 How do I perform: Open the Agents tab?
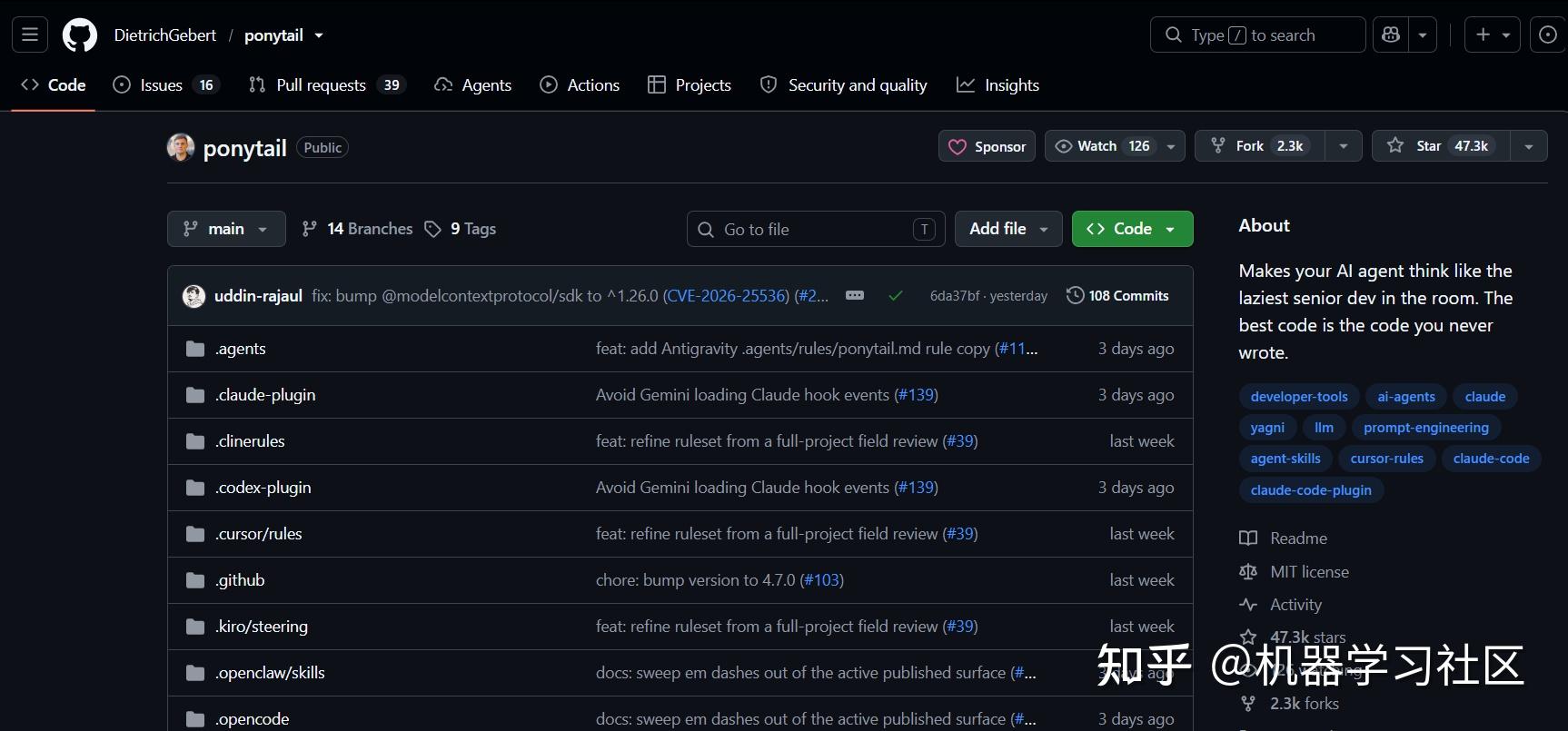(x=472, y=85)
